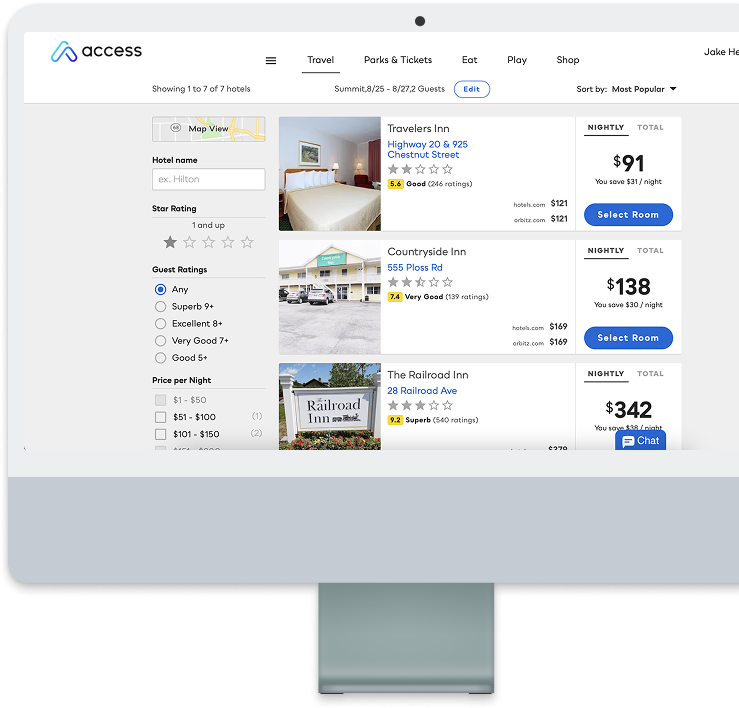739x708 pixels.
Task: Select the first star in Star Rating filter
Action: click(x=170, y=242)
